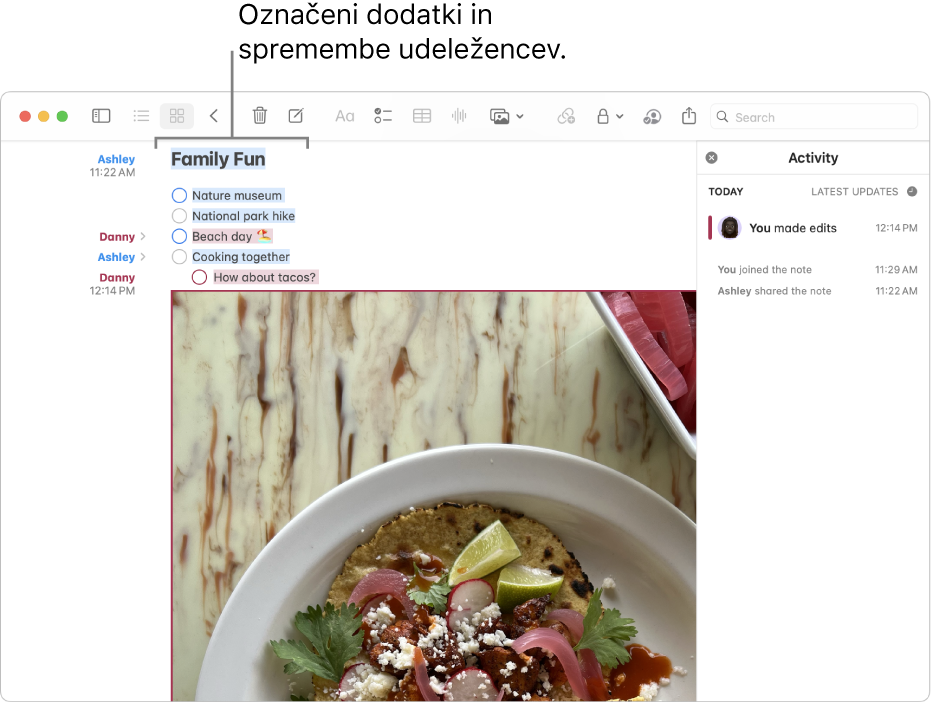This screenshot has height=705, width=931.
Task: Open the Aa text format menu
Action: 344,116
